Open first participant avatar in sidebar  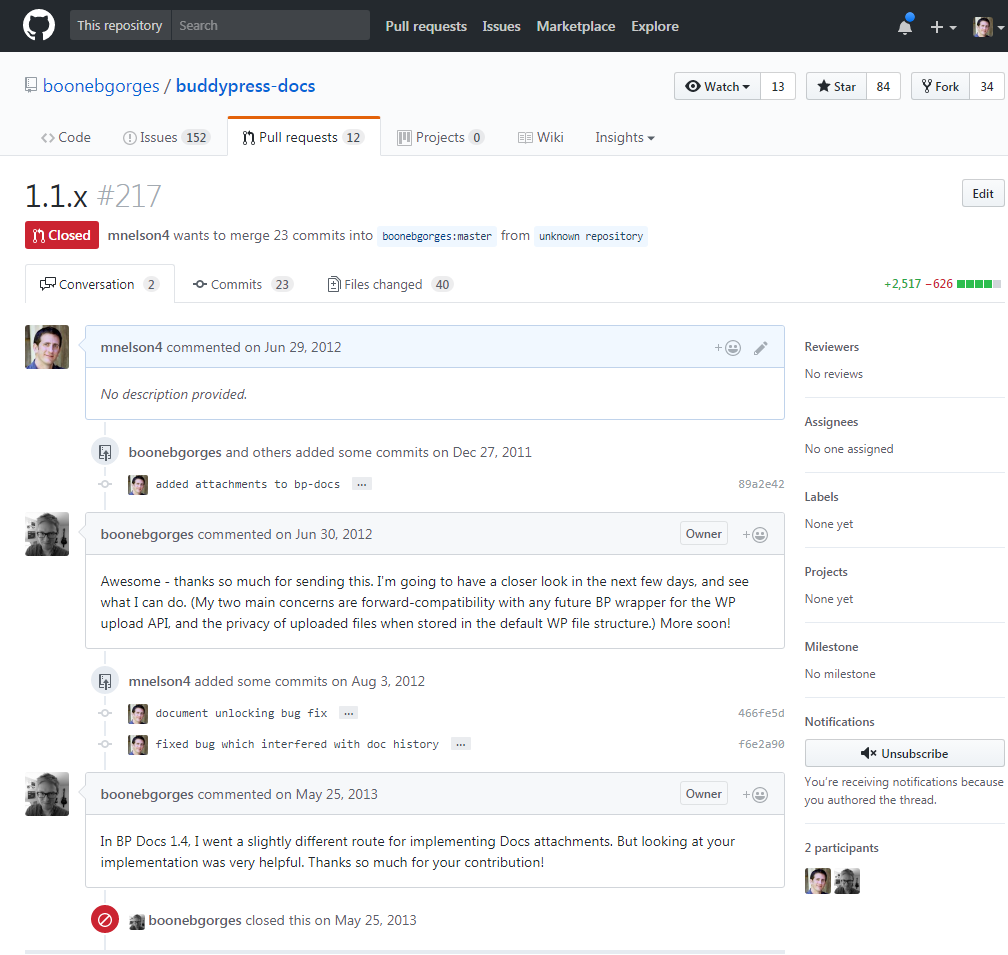click(x=818, y=881)
